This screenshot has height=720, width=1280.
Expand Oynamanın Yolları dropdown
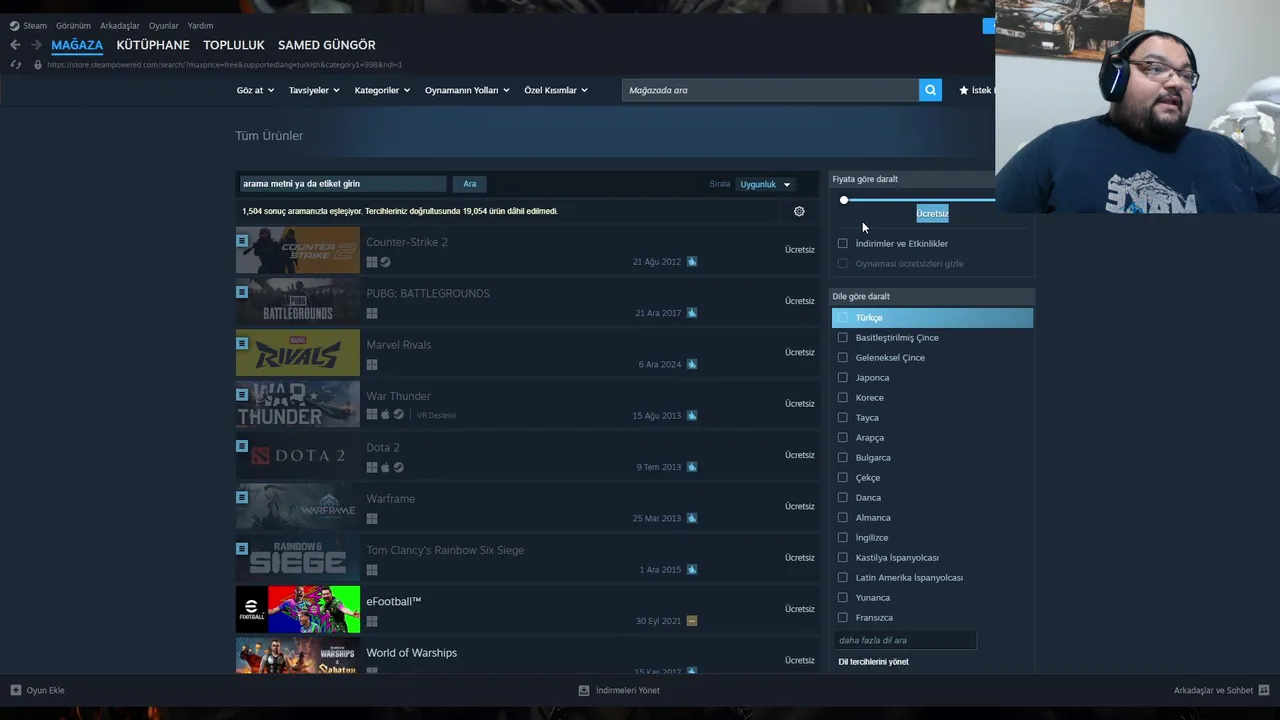(467, 90)
